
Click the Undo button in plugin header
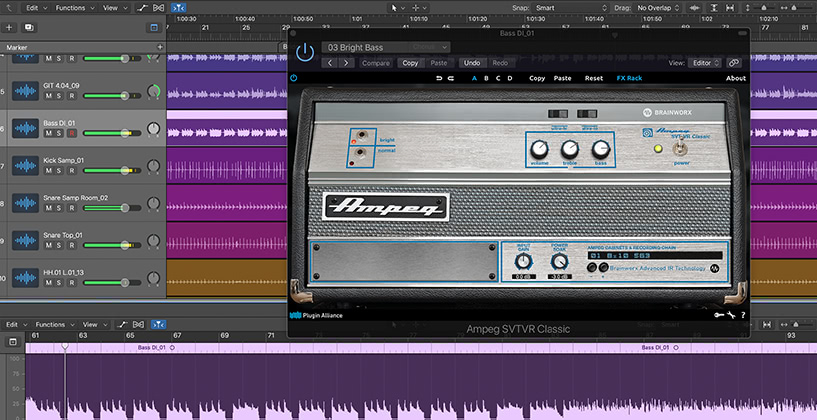coord(472,63)
